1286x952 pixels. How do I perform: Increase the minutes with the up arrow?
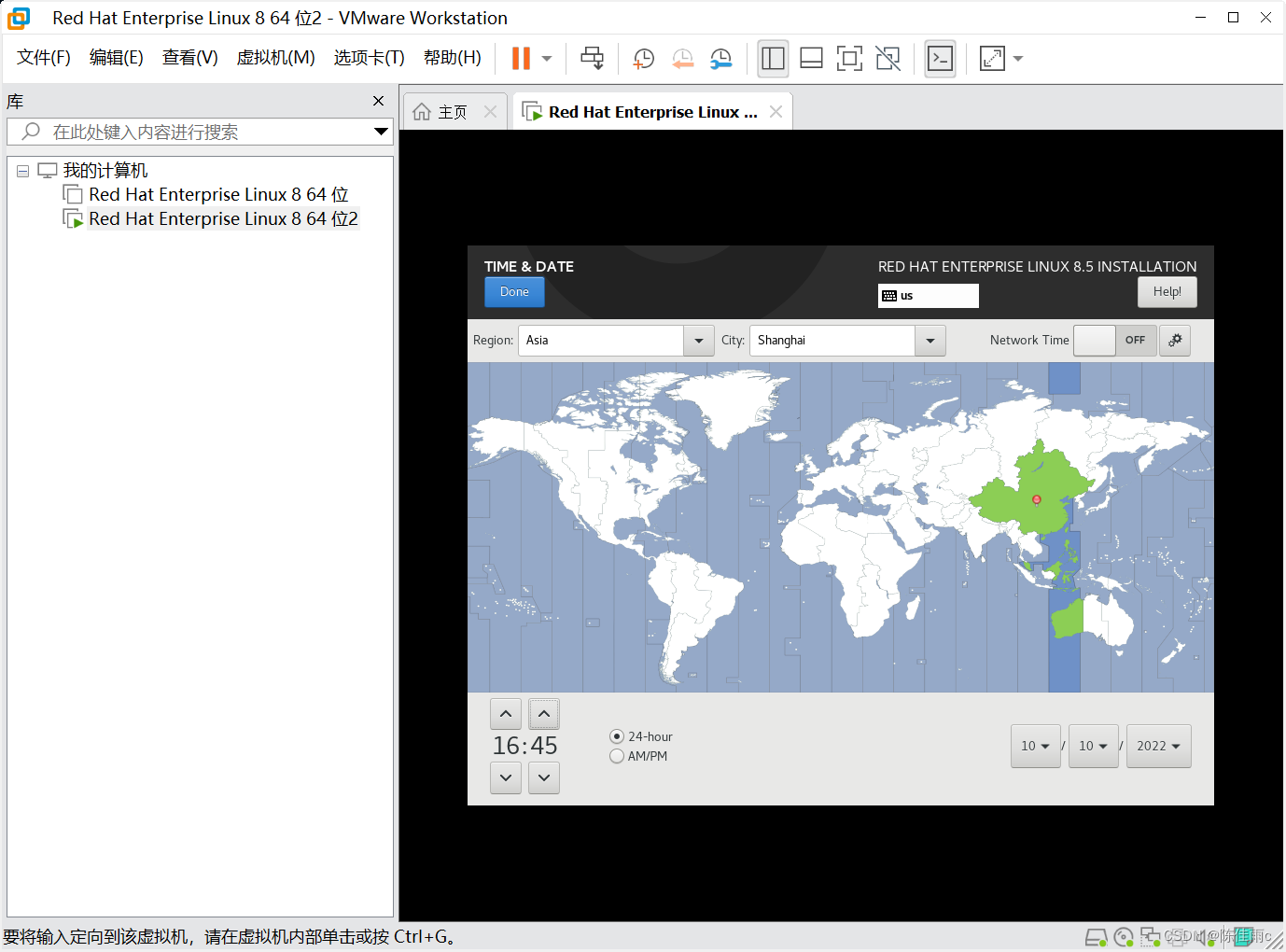click(x=544, y=714)
